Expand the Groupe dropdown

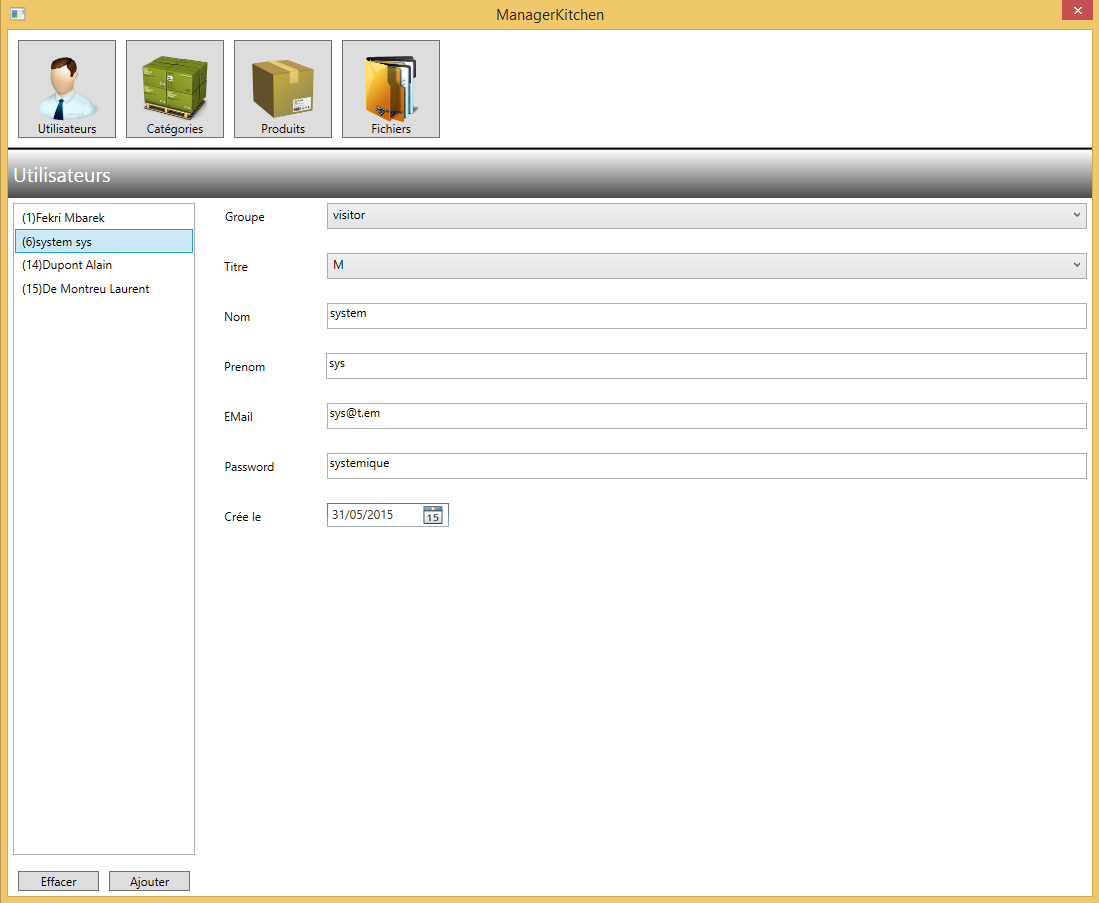click(x=706, y=216)
